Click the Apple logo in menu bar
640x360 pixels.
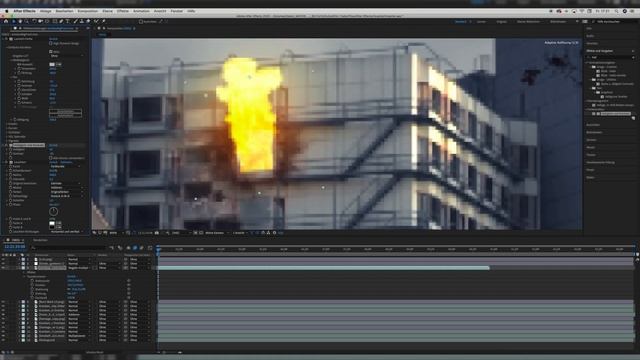pos(6,11)
